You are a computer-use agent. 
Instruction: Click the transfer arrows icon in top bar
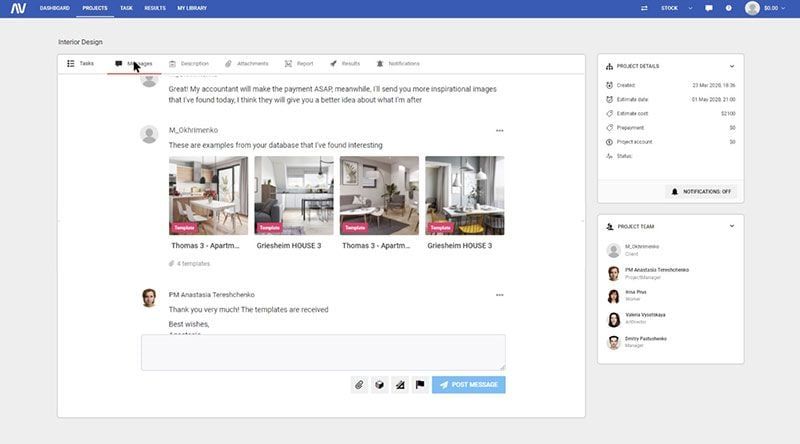click(x=644, y=8)
